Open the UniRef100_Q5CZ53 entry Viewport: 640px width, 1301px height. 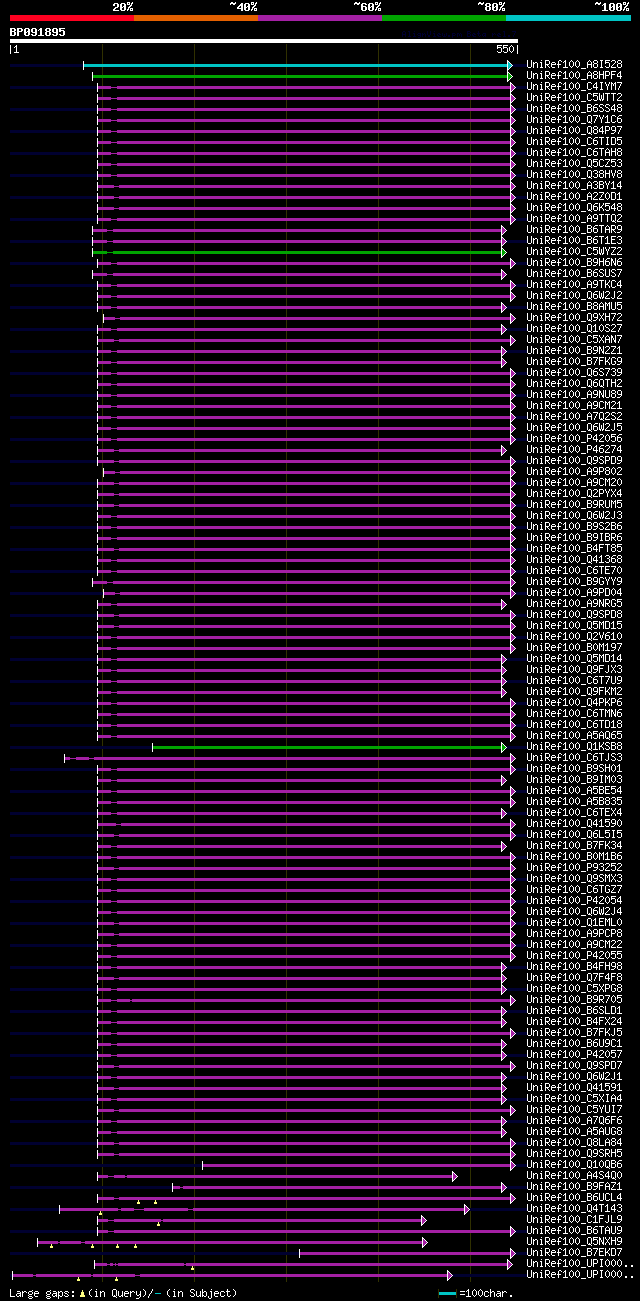(574, 164)
